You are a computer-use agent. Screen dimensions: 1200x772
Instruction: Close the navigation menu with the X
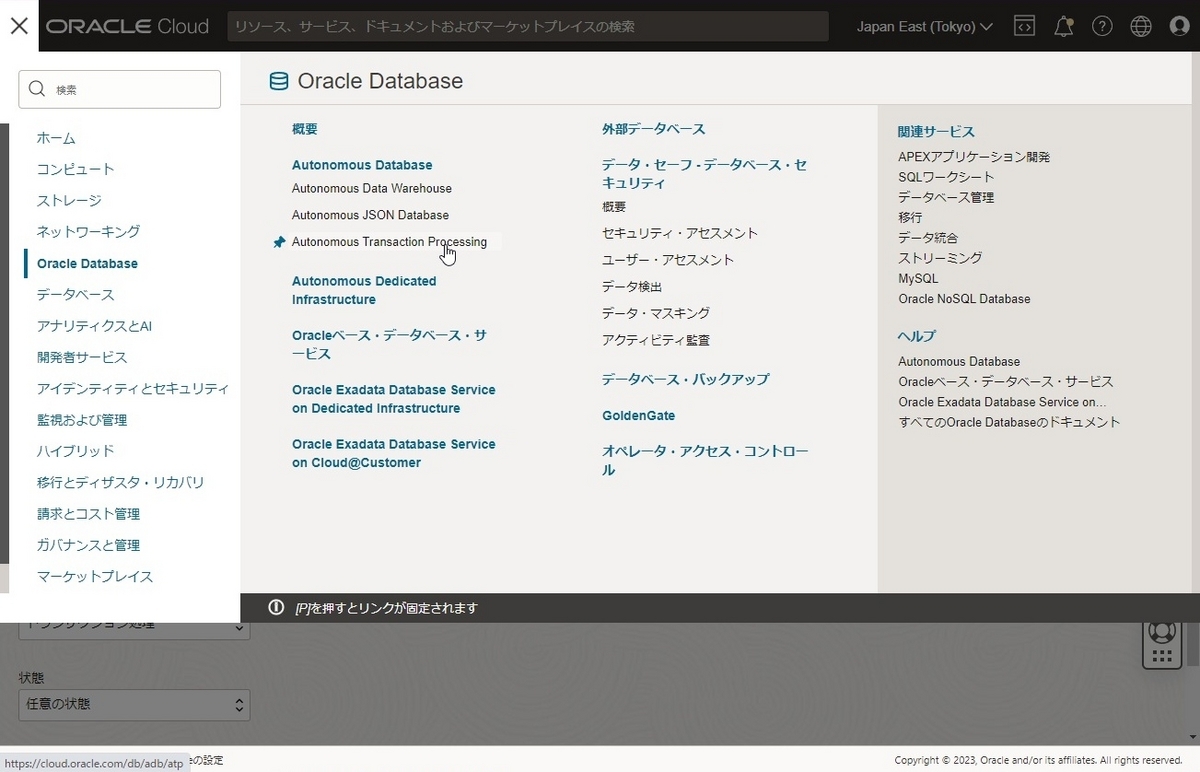pos(18,25)
